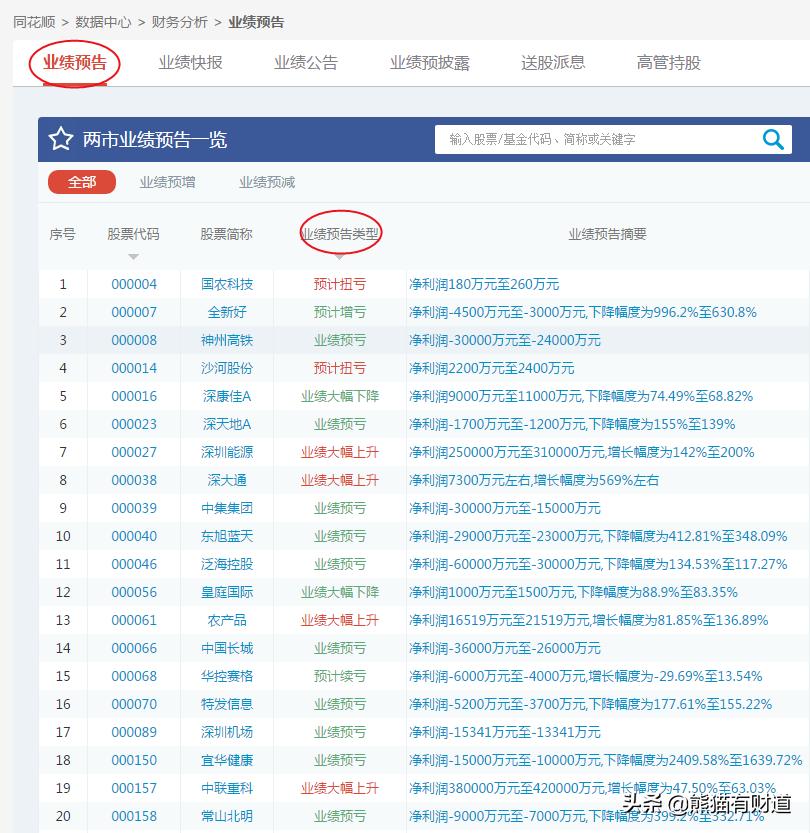Screen dimensions: 810x833
Task: Click stock code 000004 link
Action: coord(133,284)
